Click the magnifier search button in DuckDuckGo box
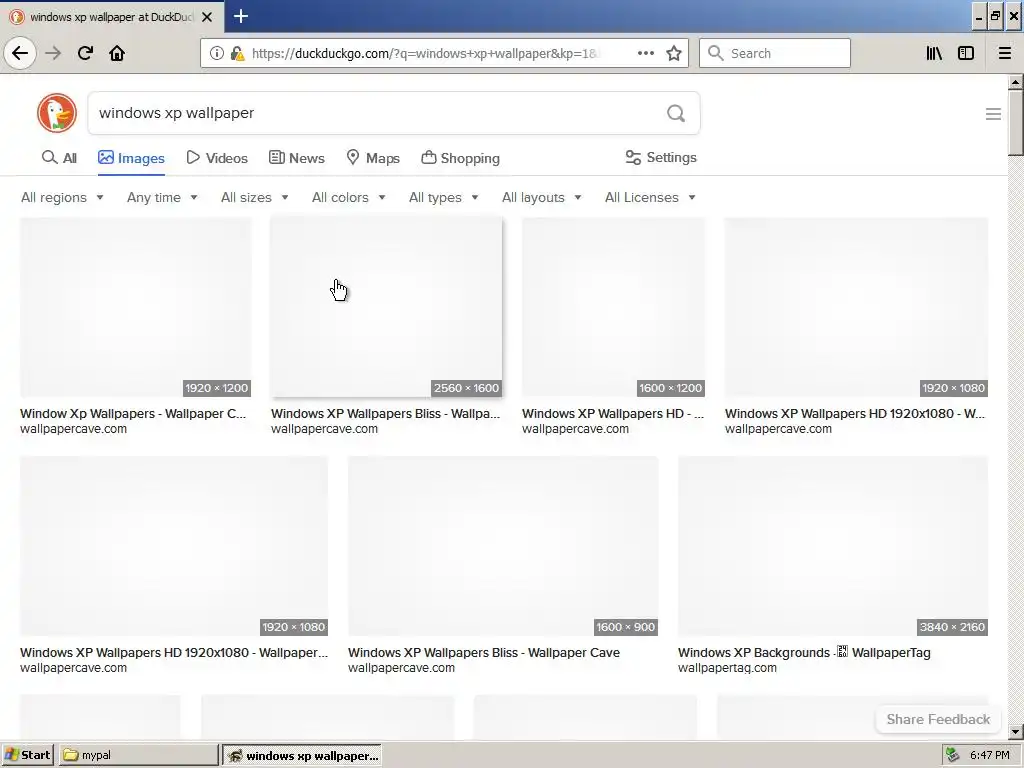Viewport: 1024px width, 768px height. 676,114
